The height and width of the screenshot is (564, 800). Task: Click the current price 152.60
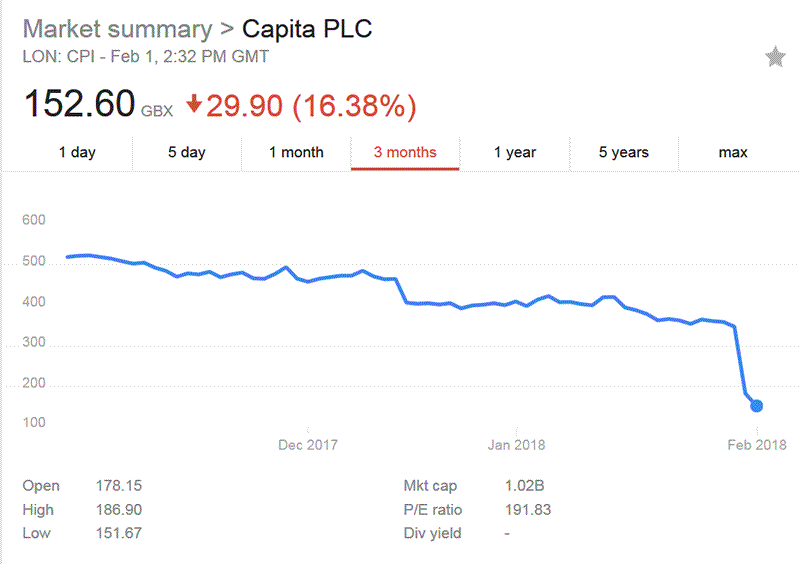79,104
